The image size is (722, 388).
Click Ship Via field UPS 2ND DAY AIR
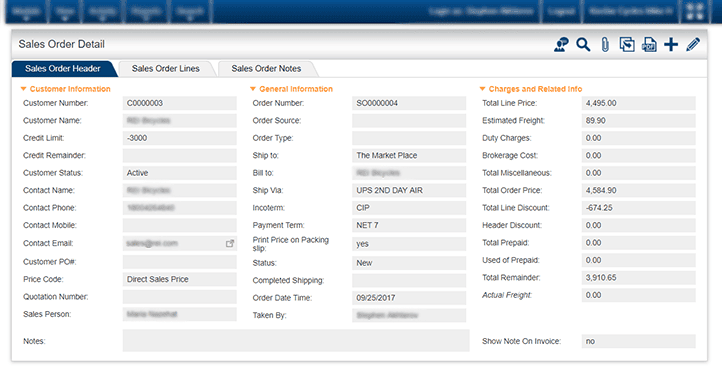coord(409,191)
